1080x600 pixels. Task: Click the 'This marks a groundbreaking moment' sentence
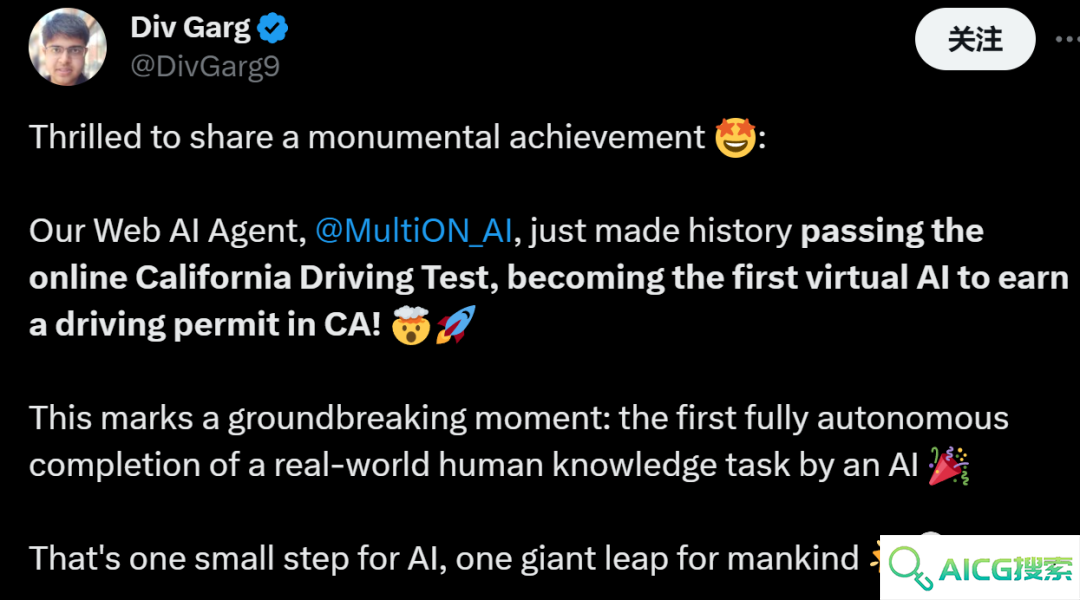[319, 418]
